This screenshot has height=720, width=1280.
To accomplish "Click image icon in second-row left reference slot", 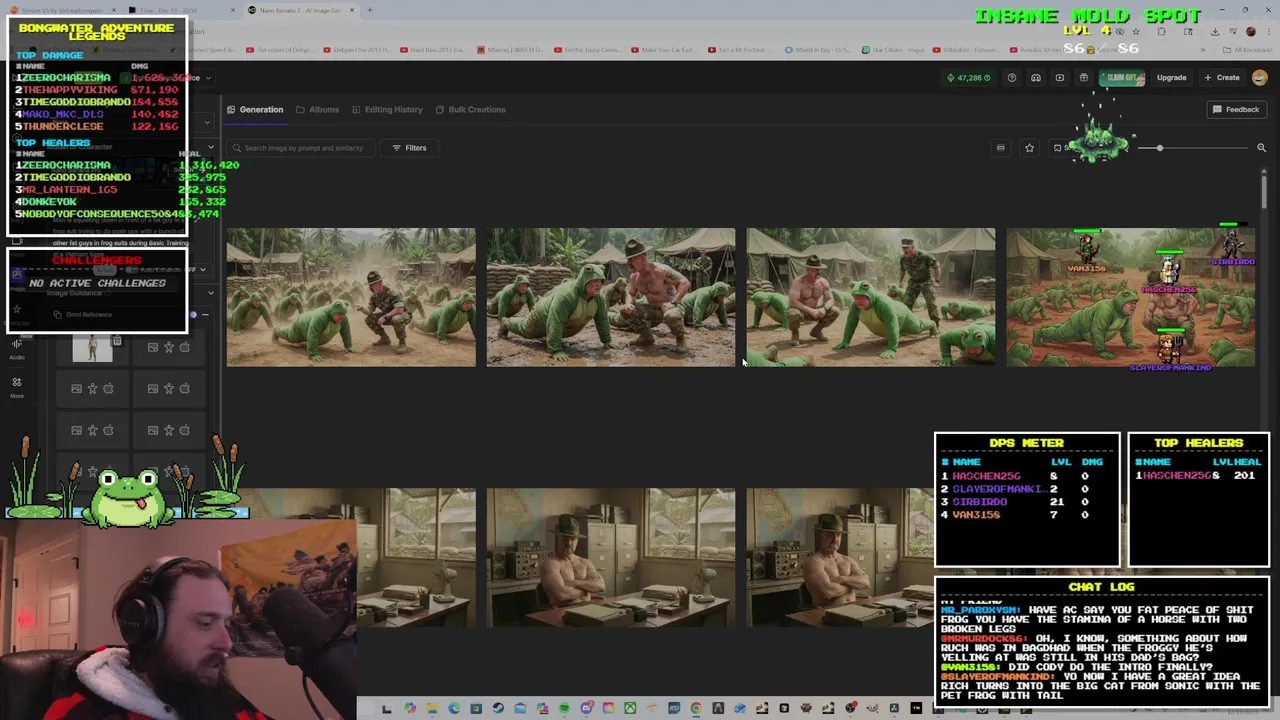I will point(77,388).
